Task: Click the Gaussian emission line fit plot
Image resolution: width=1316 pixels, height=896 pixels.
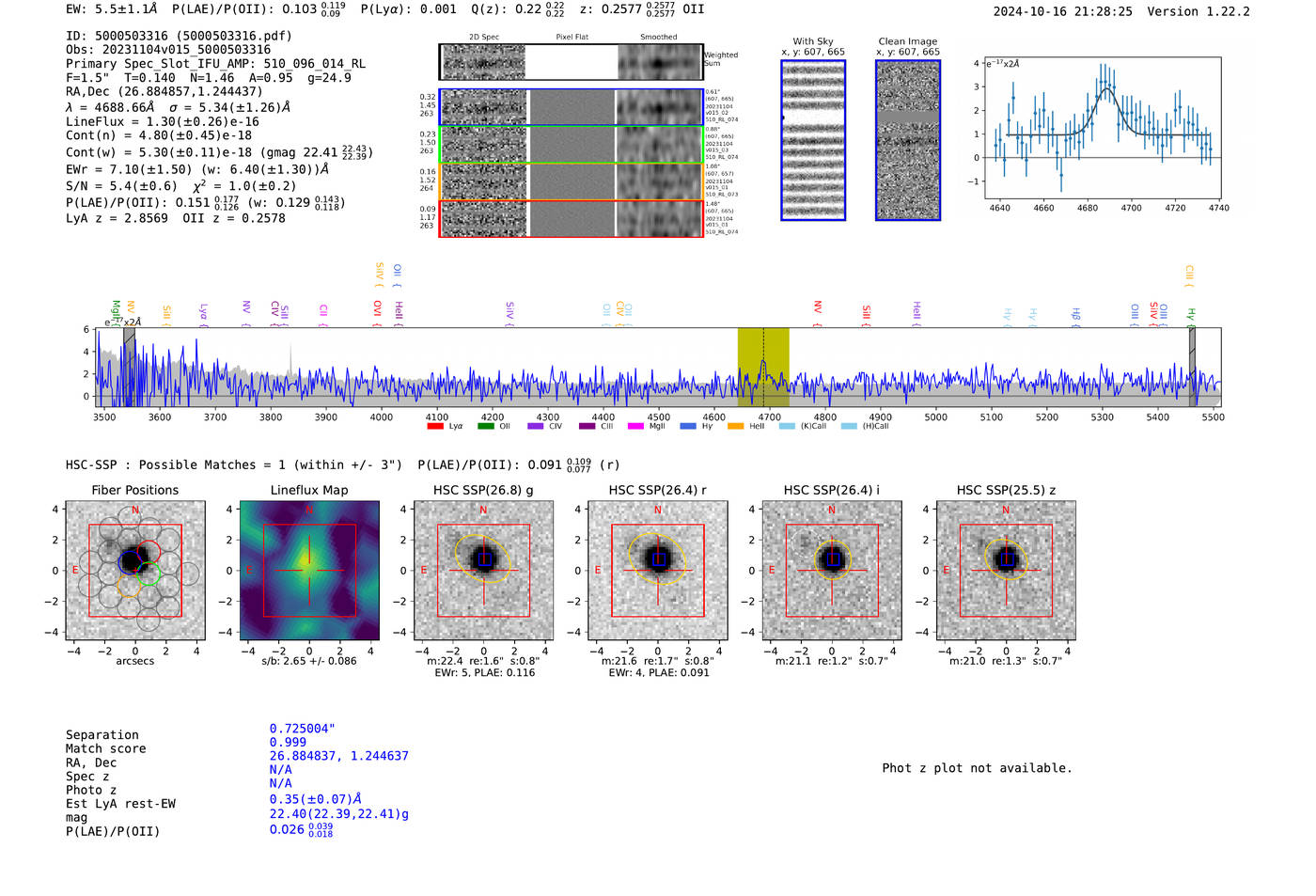Action: click(x=1103, y=128)
